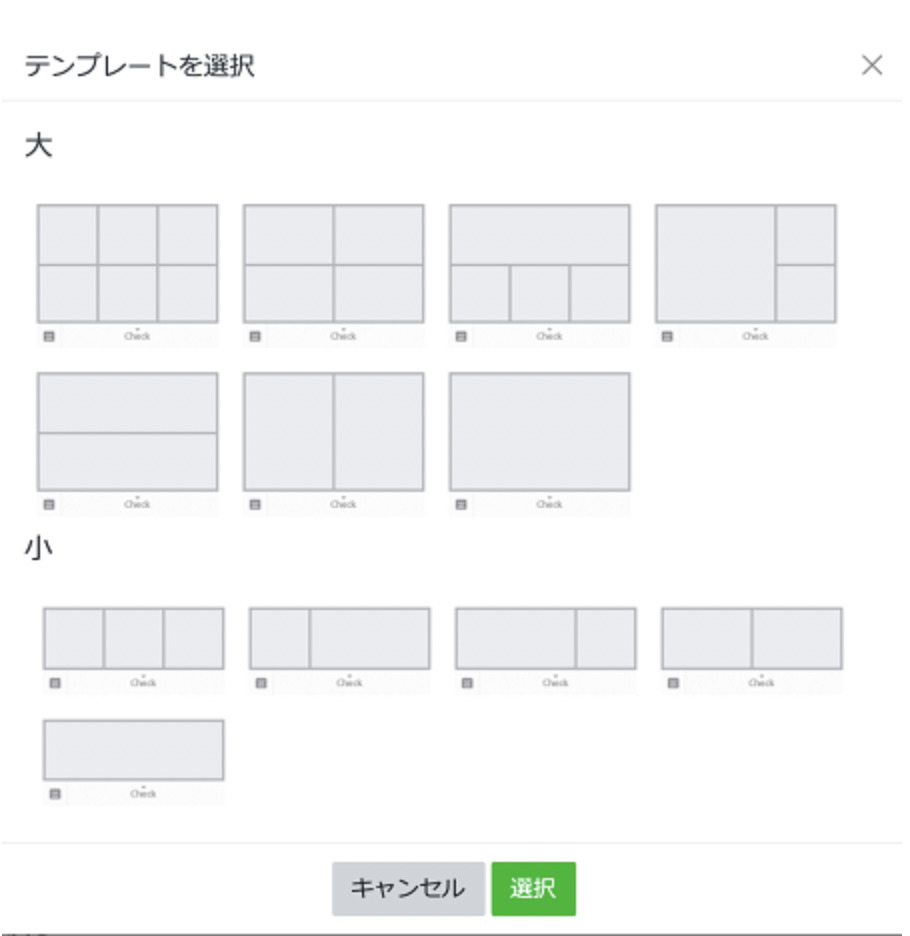Click small icon under single-panel large template

click(x=461, y=505)
